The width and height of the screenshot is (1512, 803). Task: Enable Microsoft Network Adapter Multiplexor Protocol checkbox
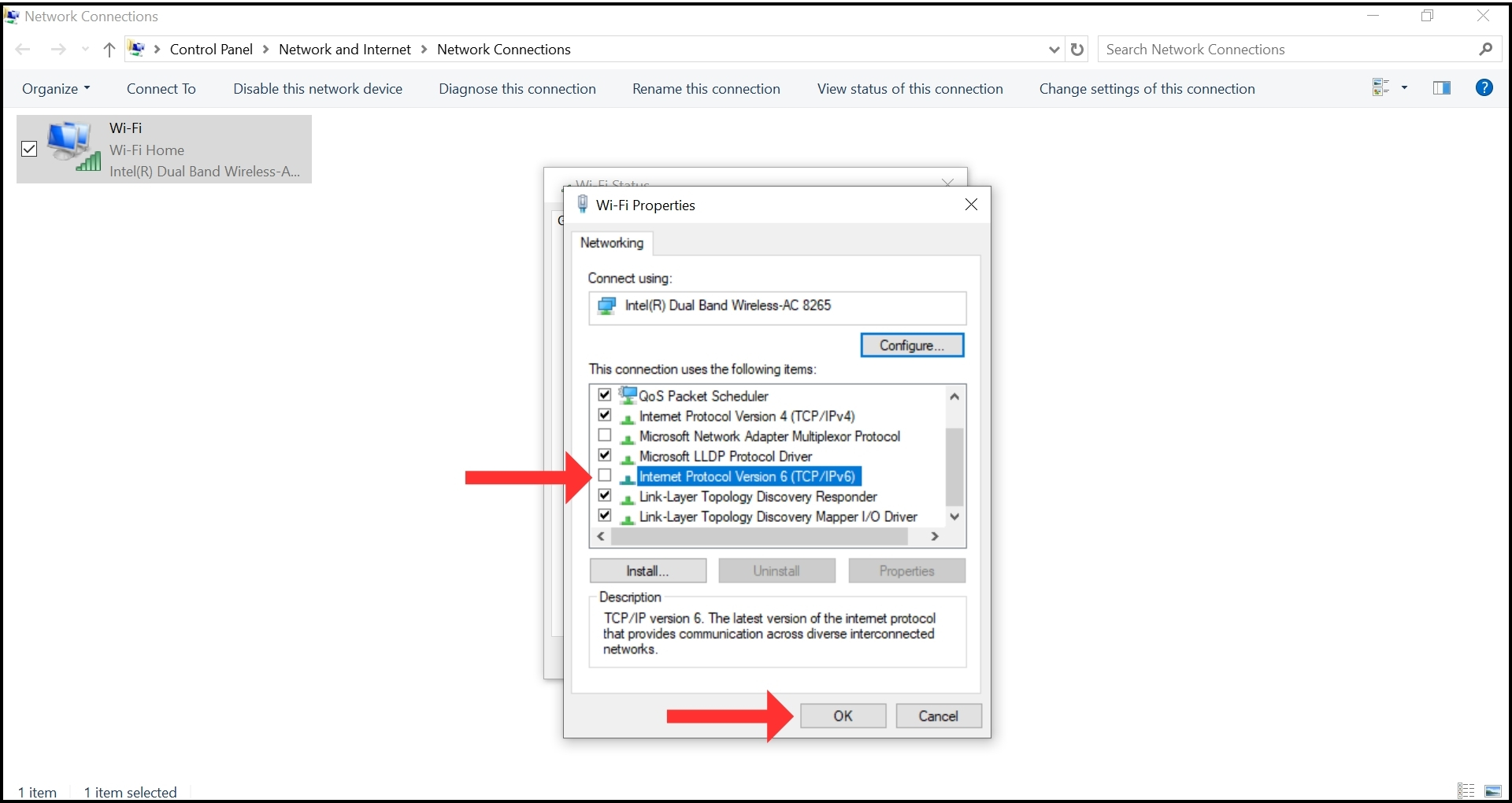[605, 435]
